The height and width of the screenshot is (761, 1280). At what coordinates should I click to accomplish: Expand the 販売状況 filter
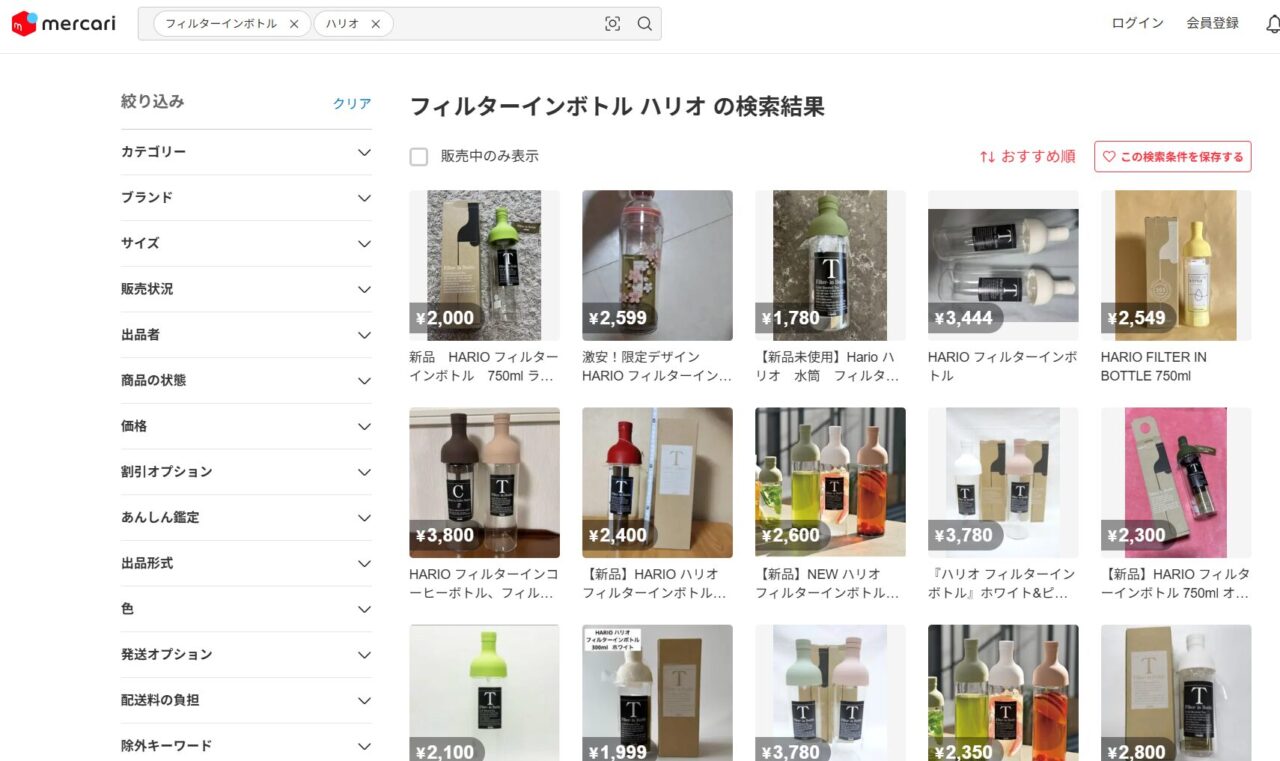[x=246, y=289]
